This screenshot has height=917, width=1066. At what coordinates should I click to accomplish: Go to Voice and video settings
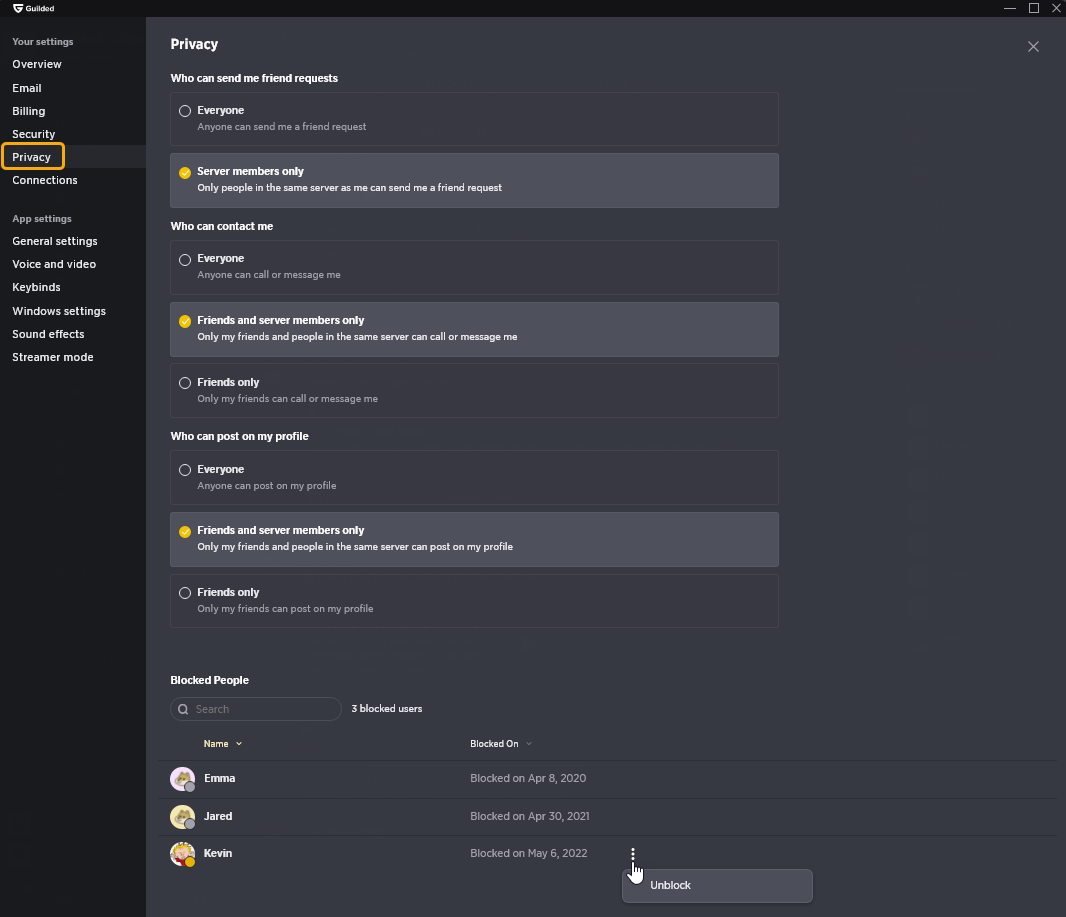tap(54, 264)
